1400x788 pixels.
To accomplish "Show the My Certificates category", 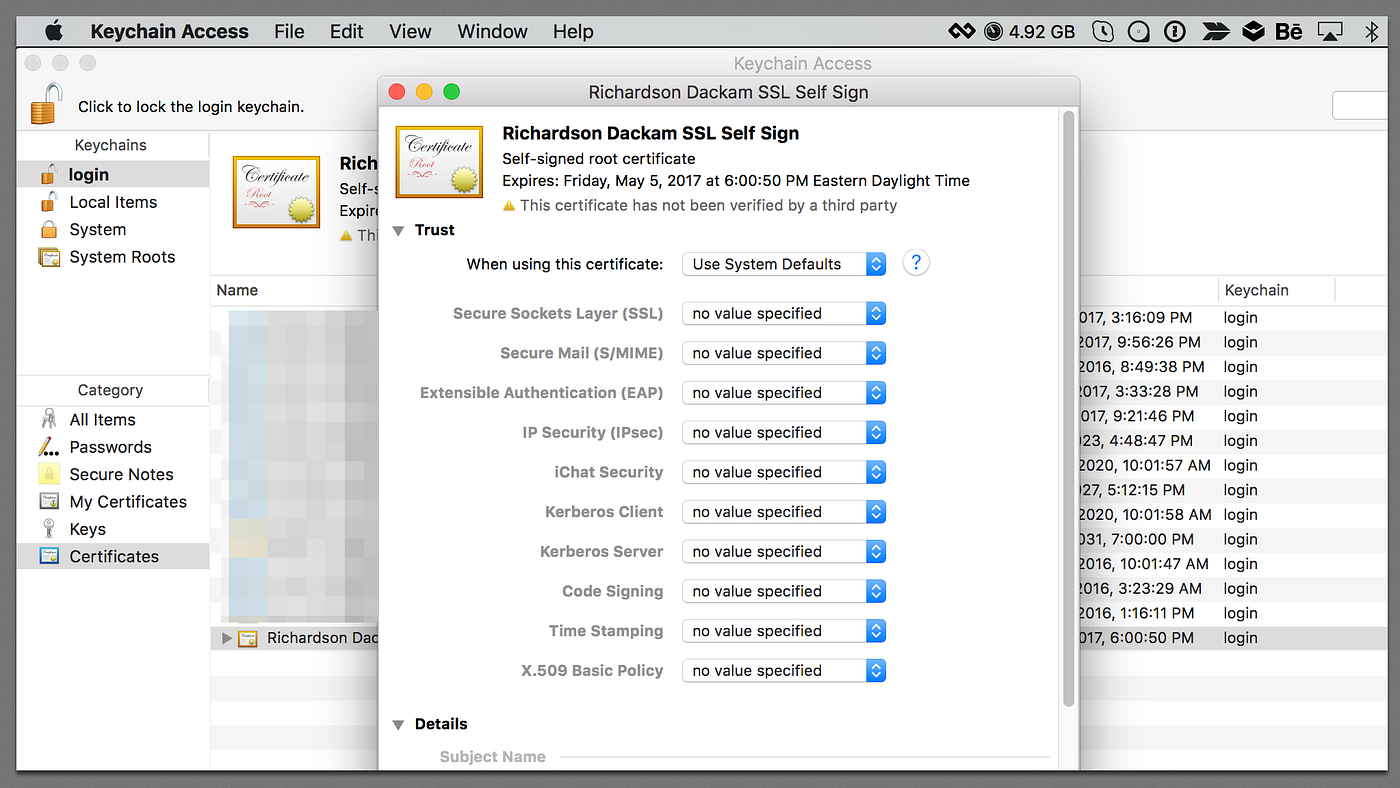I will point(113,502).
